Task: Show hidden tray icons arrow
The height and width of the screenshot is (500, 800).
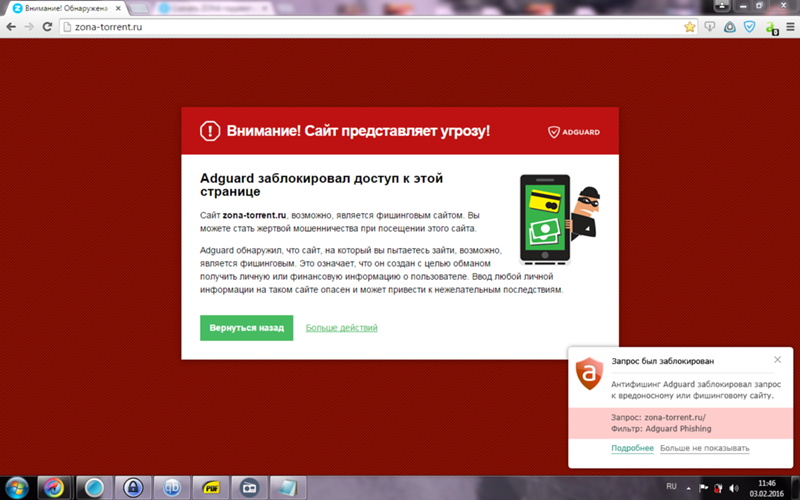Action: [x=688, y=488]
